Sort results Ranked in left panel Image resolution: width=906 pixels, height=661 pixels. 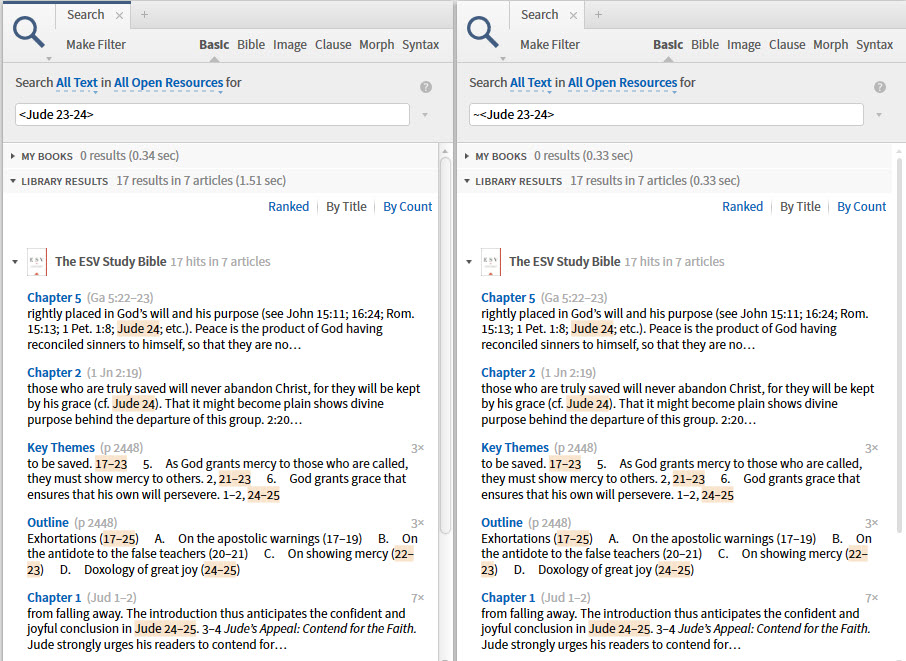point(288,206)
